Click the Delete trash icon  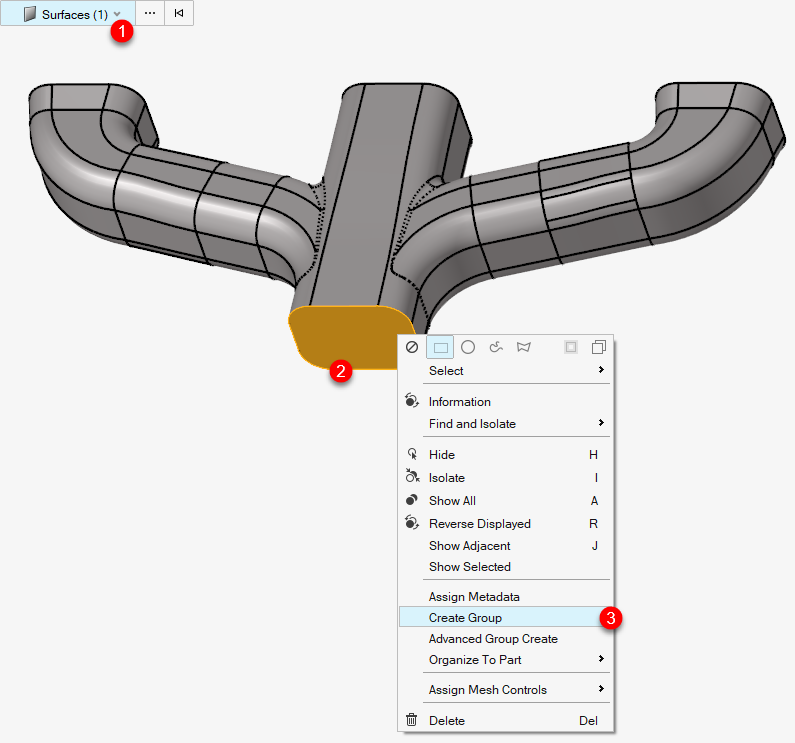pyautogui.click(x=411, y=720)
